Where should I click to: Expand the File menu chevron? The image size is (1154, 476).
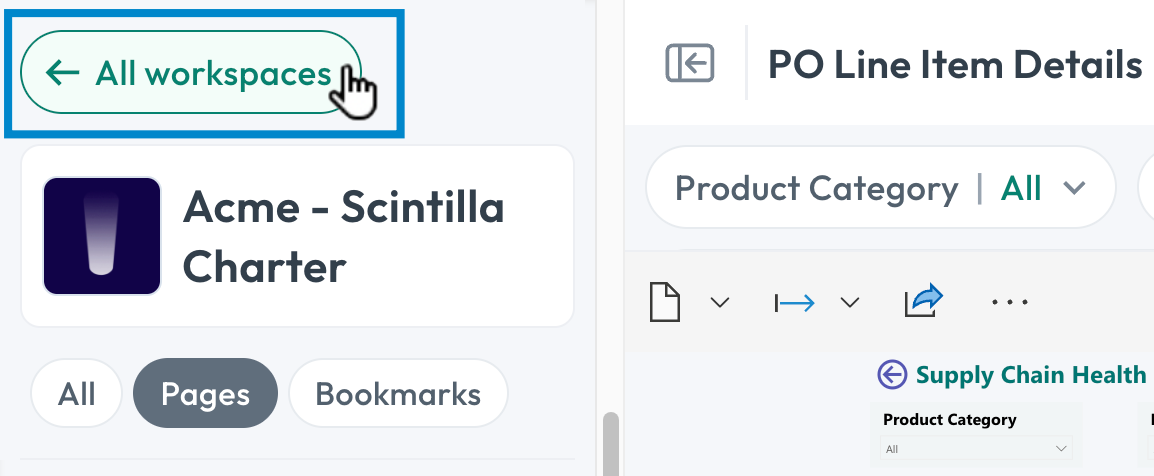(720, 302)
